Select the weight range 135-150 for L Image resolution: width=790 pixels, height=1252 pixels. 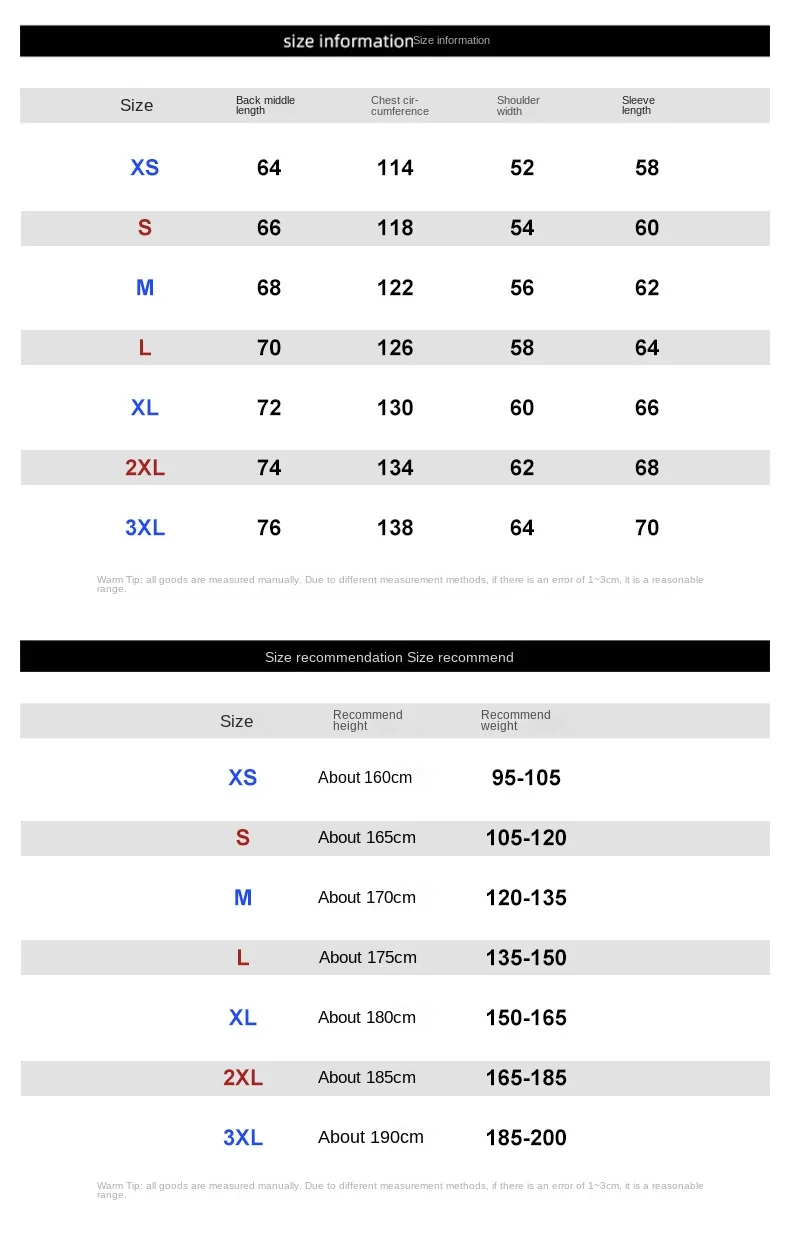[526, 958]
